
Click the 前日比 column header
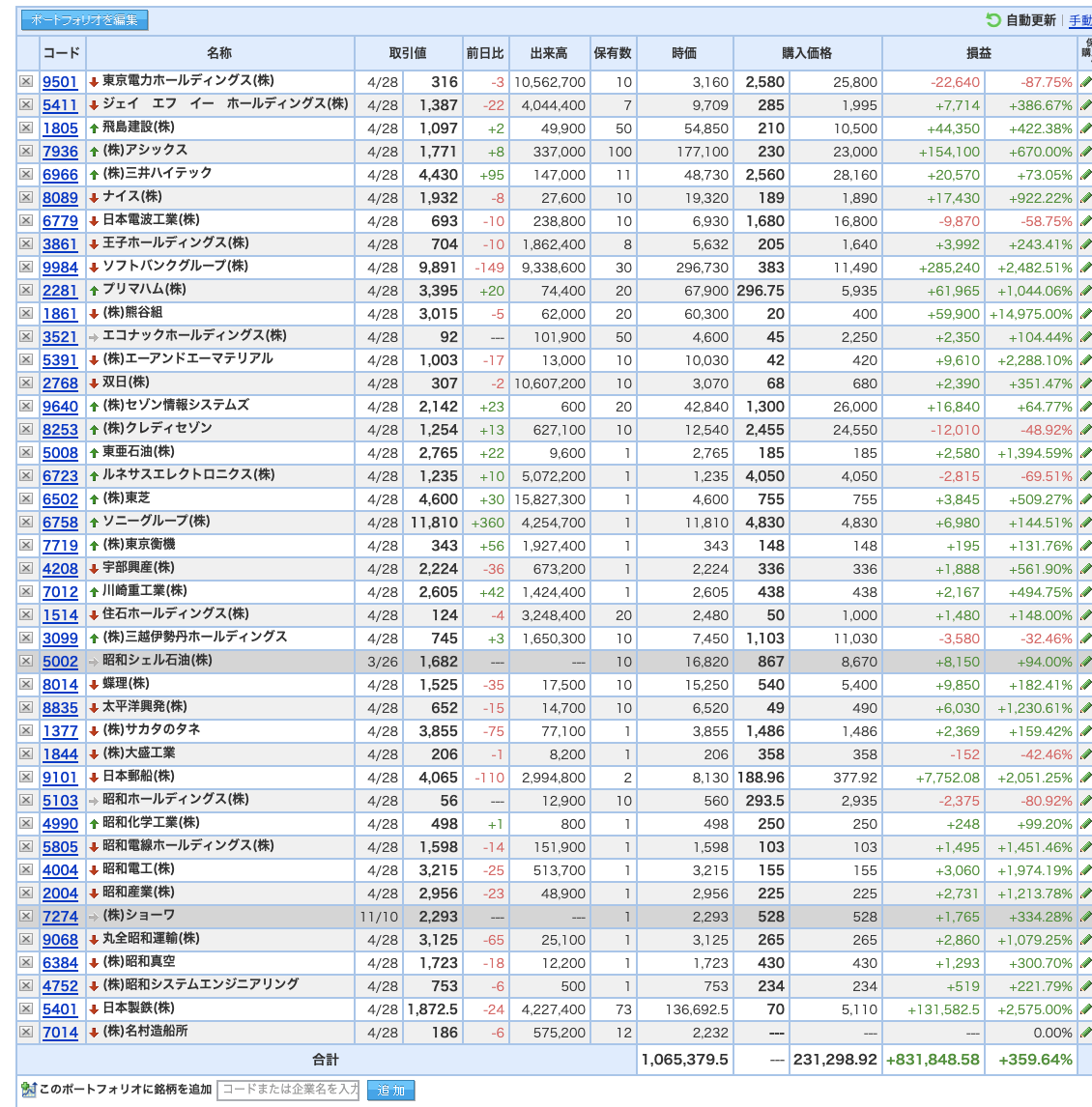tap(485, 53)
